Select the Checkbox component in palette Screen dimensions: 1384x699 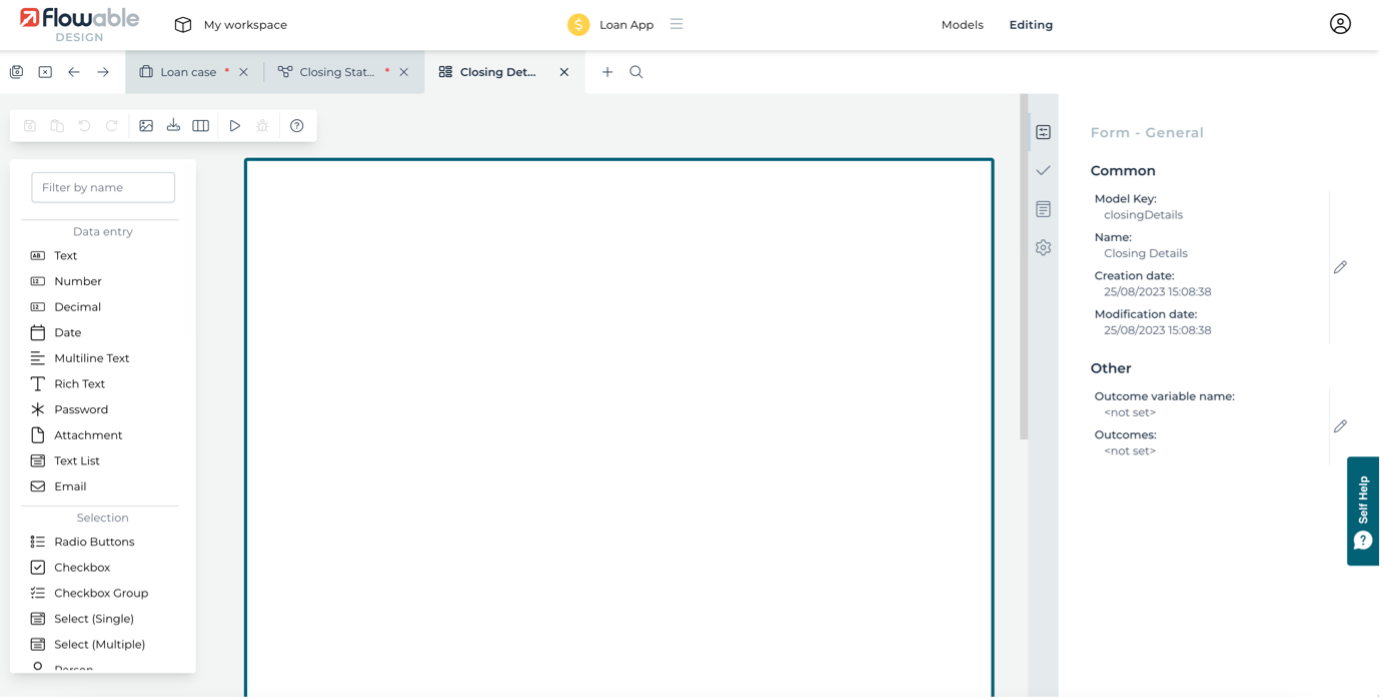click(82, 567)
